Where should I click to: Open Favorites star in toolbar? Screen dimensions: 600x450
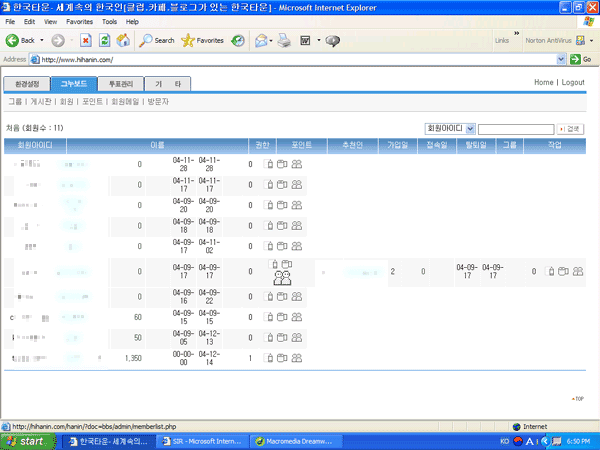click(x=203, y=40)
